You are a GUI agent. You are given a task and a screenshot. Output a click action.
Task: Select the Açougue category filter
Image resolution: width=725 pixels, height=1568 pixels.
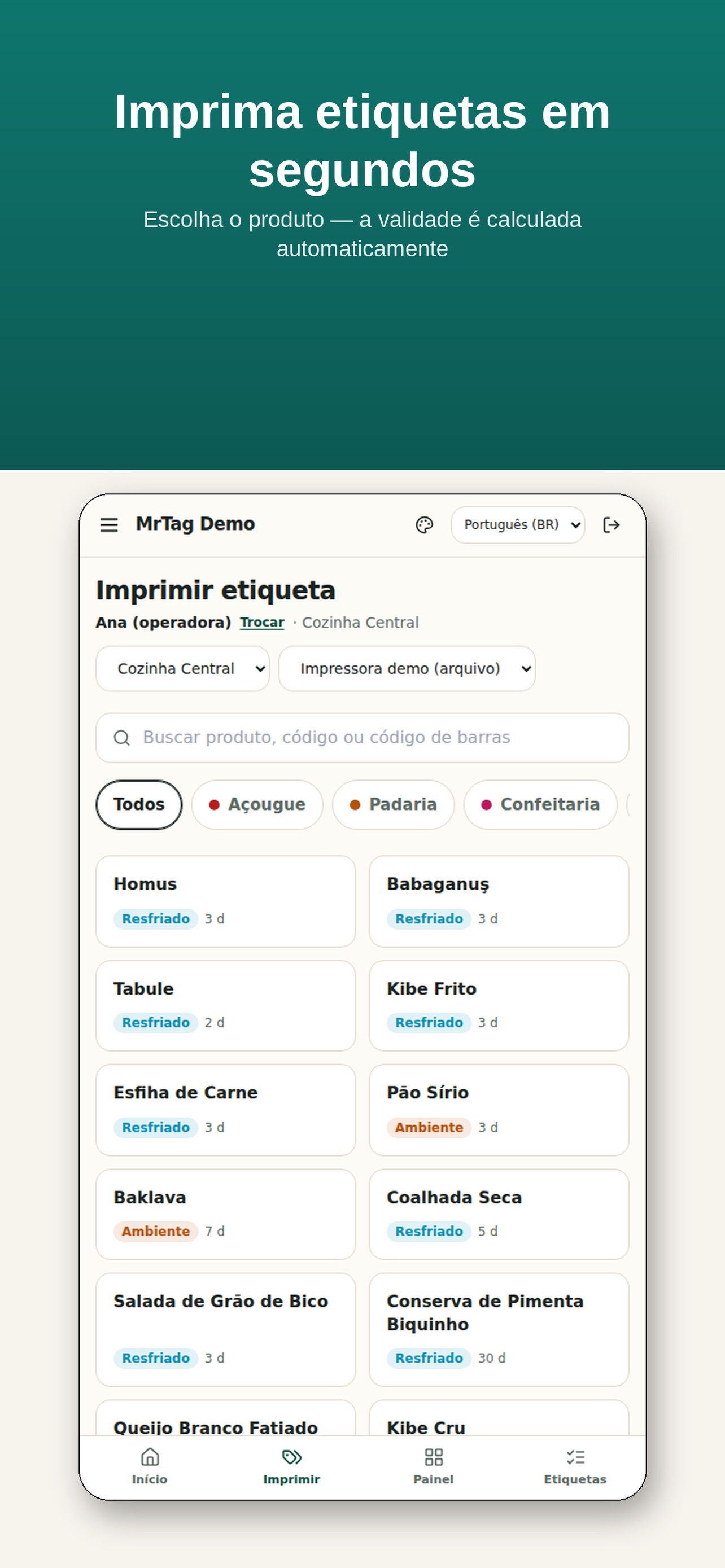(x=257, y=805)
